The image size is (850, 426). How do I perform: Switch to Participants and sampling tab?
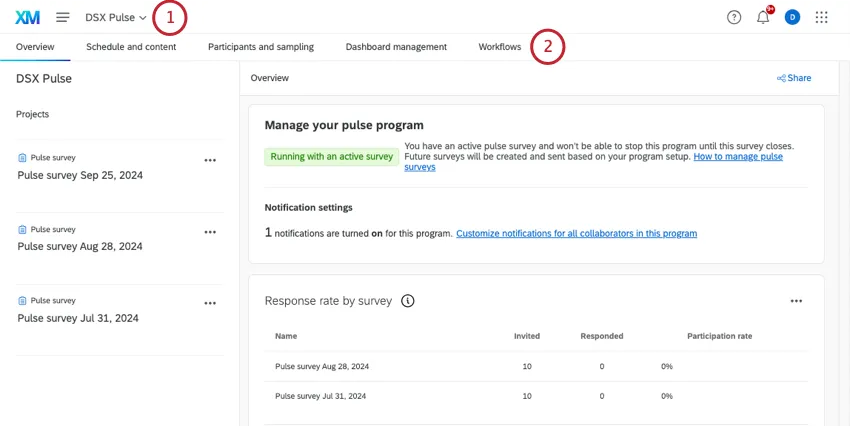click(260, 47)
